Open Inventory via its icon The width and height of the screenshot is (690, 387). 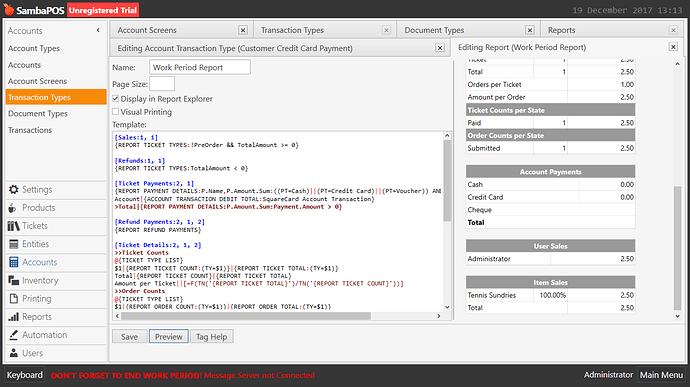point(14,280)
